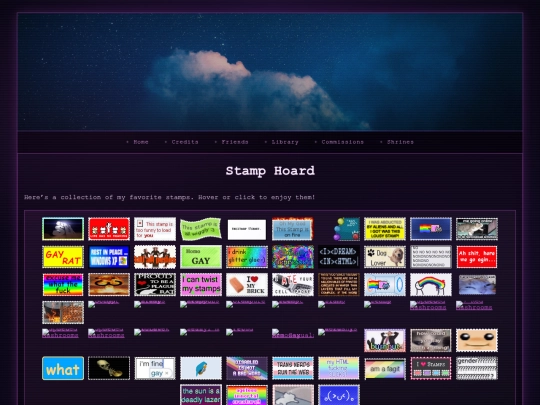Select the green 'This stamp is all wiggly' stamp

pos(201,229)
